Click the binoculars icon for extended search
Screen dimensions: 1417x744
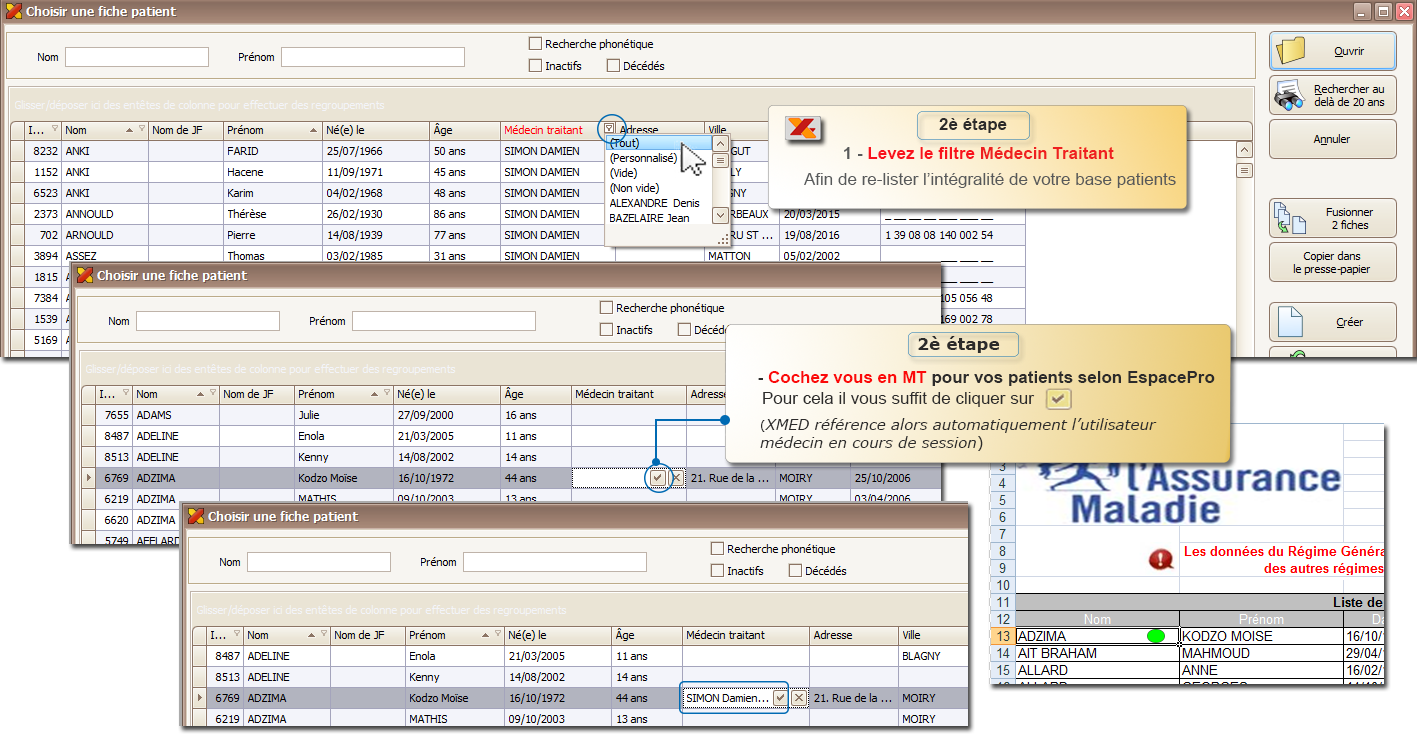1290,96
